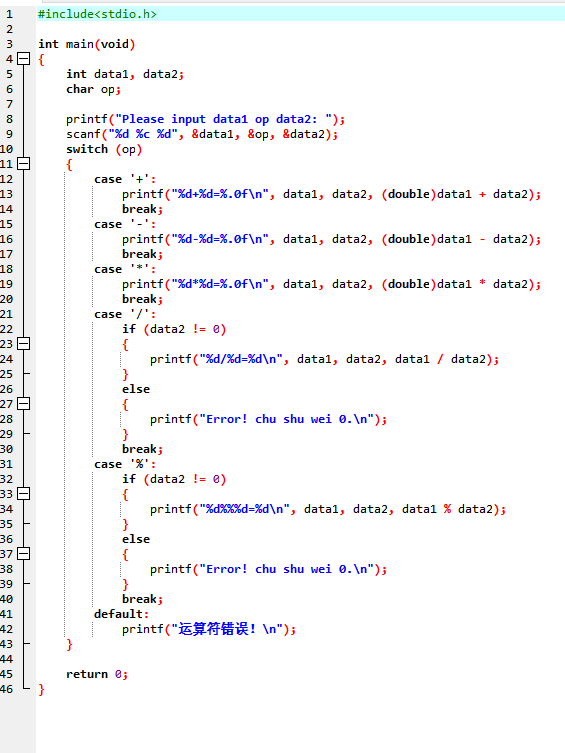Click line number 46 in the margin
Screen dimensions: 565x753
click(7, 689)
